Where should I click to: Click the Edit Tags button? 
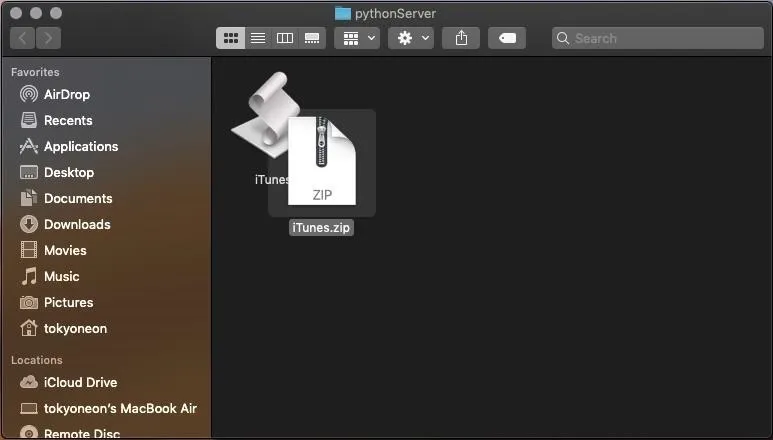point(507,38)
